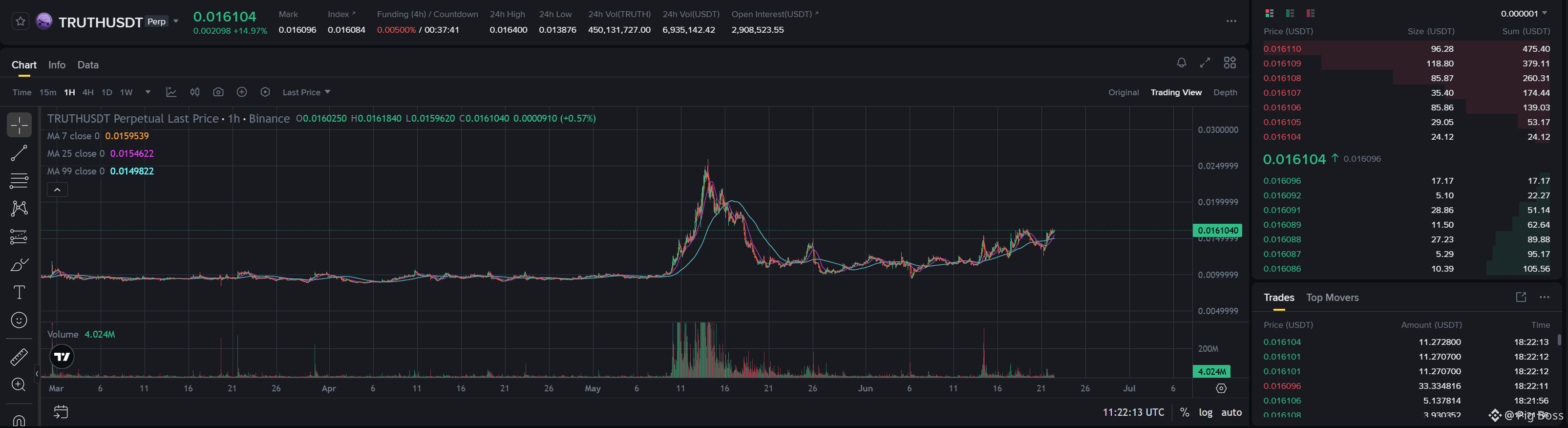
Task: Take a chart snapshot with camera icon
Action: pos(218,92)
